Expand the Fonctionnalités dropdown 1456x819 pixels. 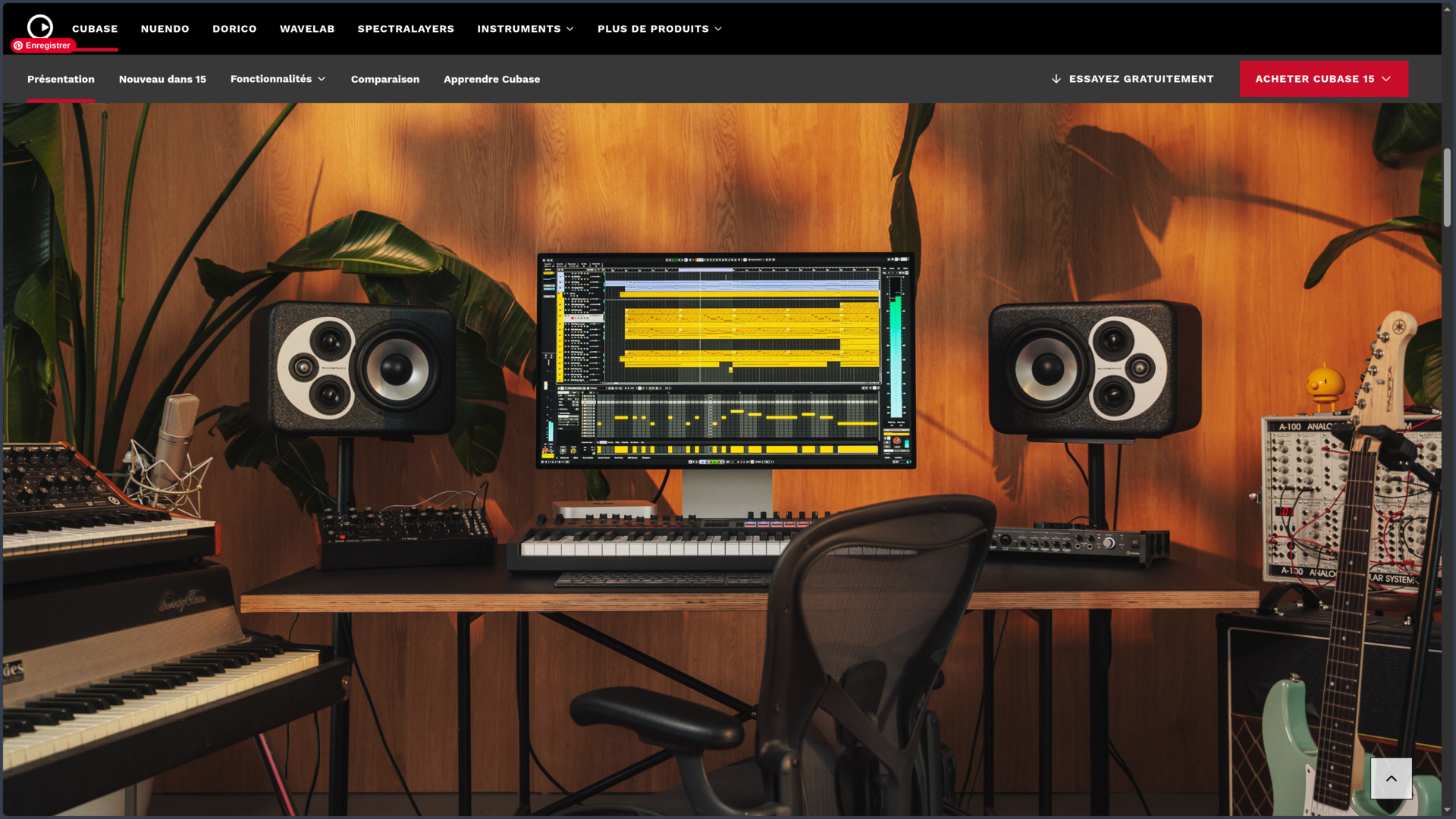[278, 79]
